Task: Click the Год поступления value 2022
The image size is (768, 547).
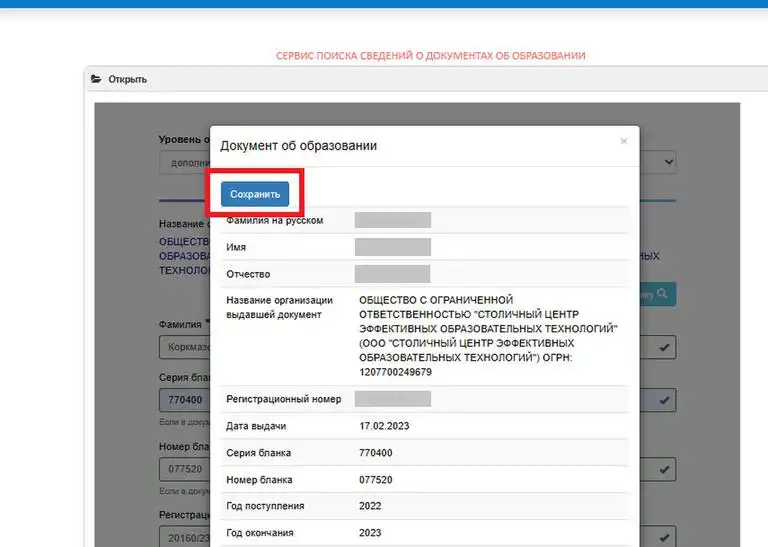Action: tap(370, 506)
